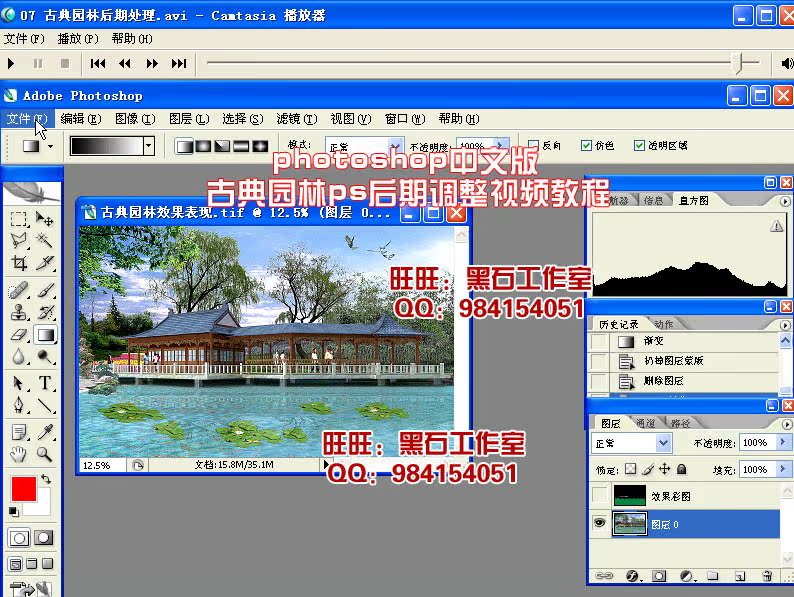Hide 图层 0 using its eye icon
The height and width of the screenshot is (597, 794).
599,522
